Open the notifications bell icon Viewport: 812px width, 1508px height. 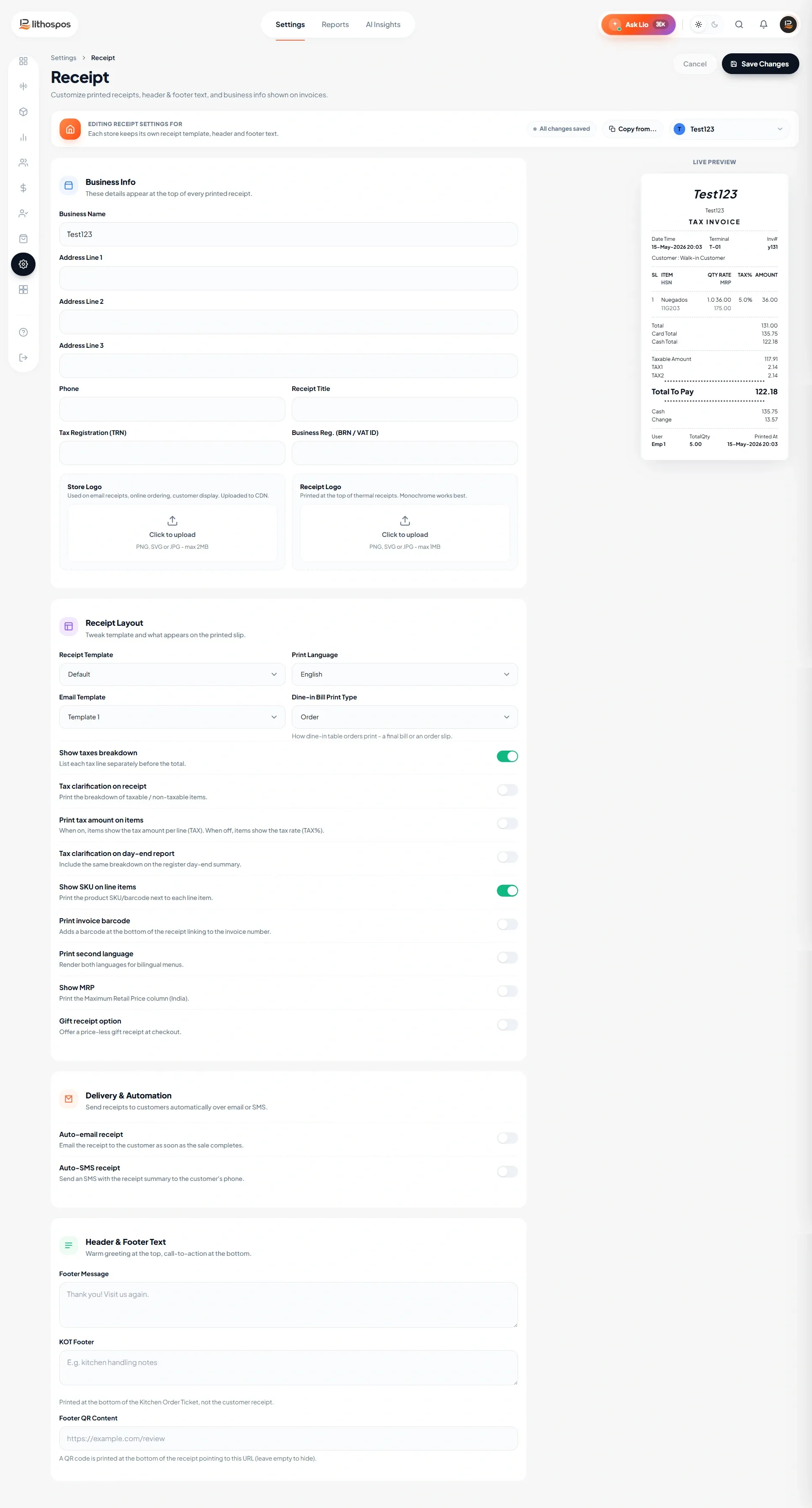(x=763, y=25)
